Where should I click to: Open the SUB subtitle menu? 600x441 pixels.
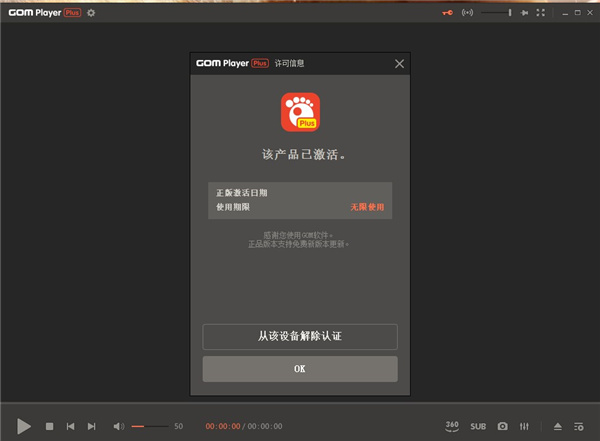click(x=478, y=426)
